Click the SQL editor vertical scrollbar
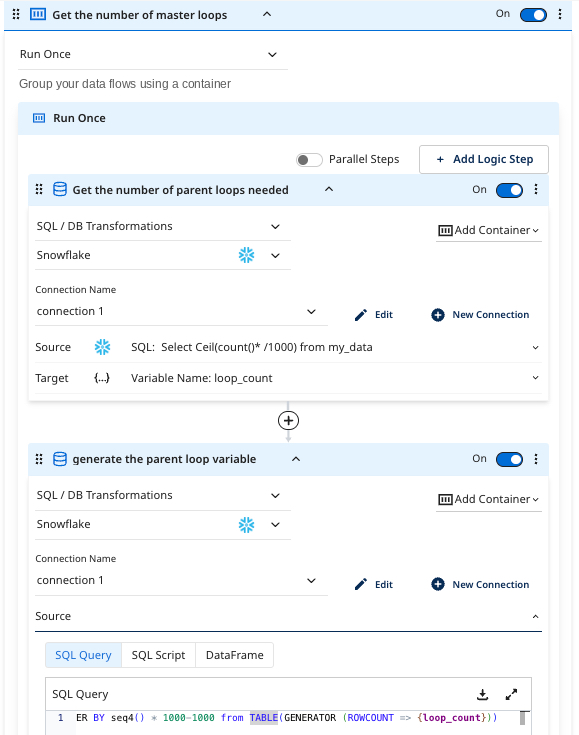This screenshot has height=735, width=579. pyautogui.click(x=522, y=719)
